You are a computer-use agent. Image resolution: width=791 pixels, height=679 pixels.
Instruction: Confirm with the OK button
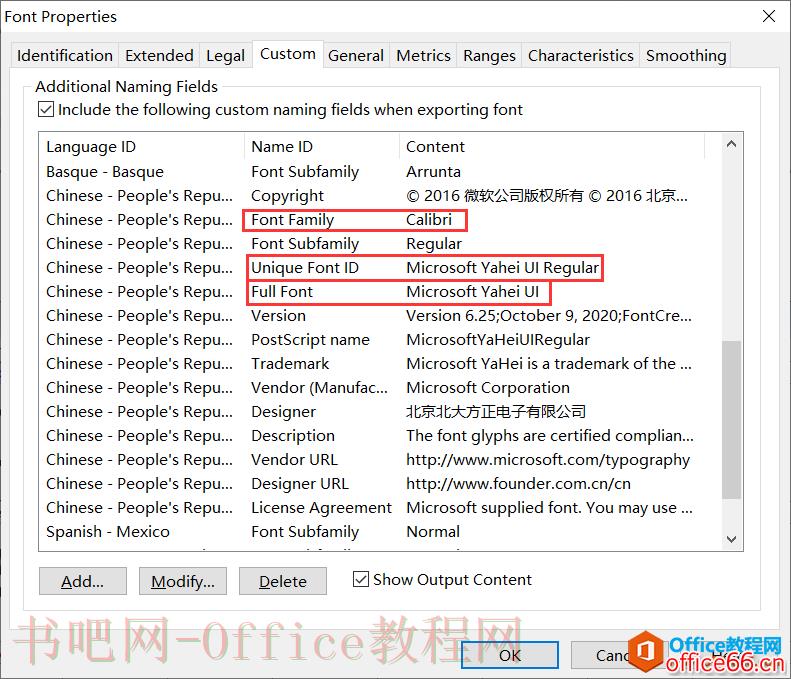point(510,655)
